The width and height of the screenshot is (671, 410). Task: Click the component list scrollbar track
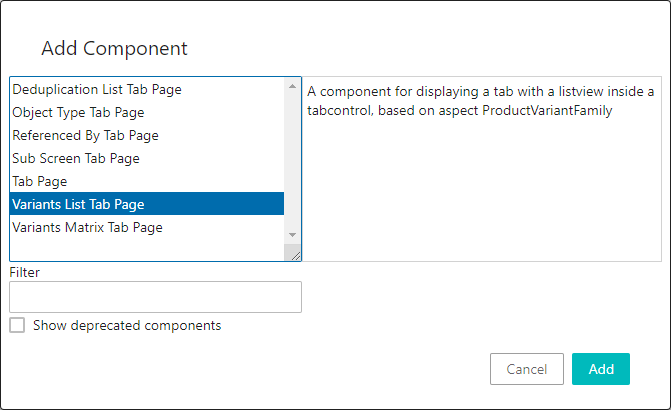pos(293,160)
